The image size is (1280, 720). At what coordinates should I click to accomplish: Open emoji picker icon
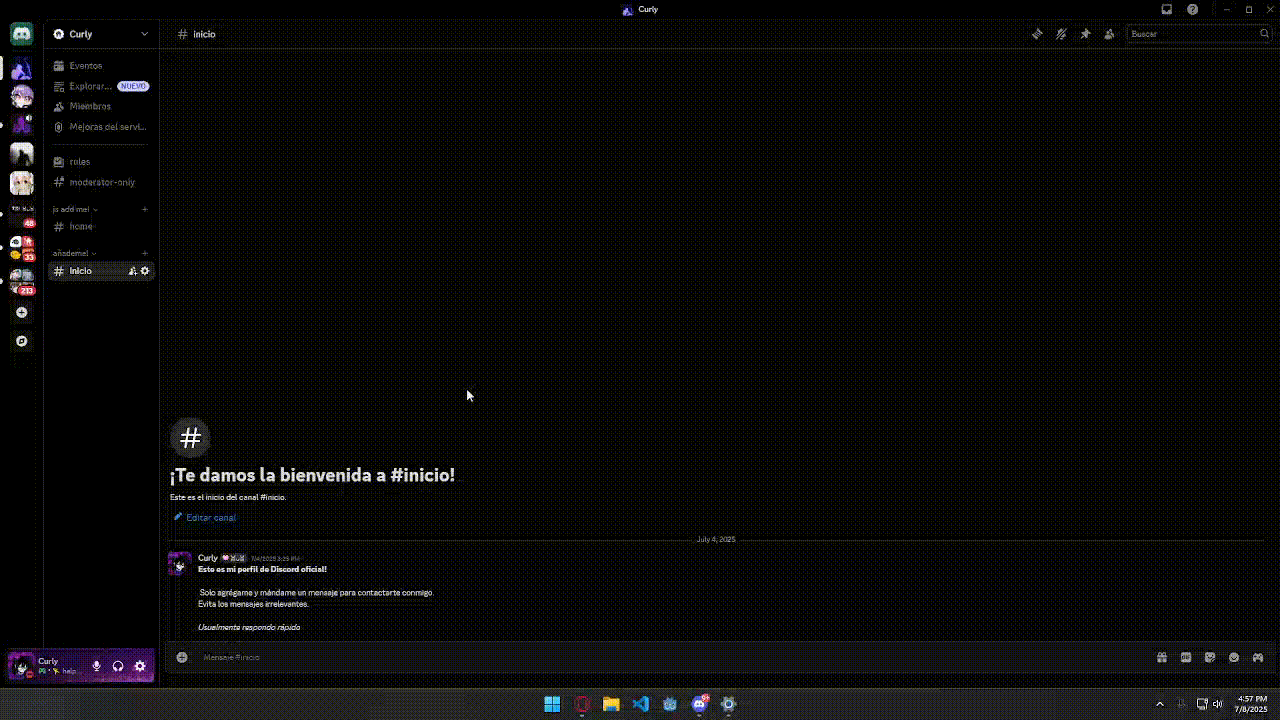[1234, 657]
